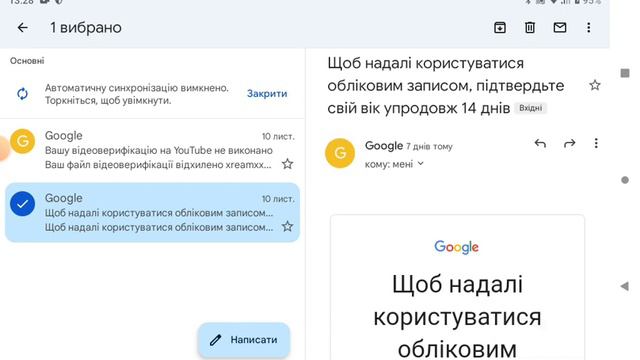Open the top toolbar overflow menu
This screenshot has width=640, height=360.
(589, 27)
